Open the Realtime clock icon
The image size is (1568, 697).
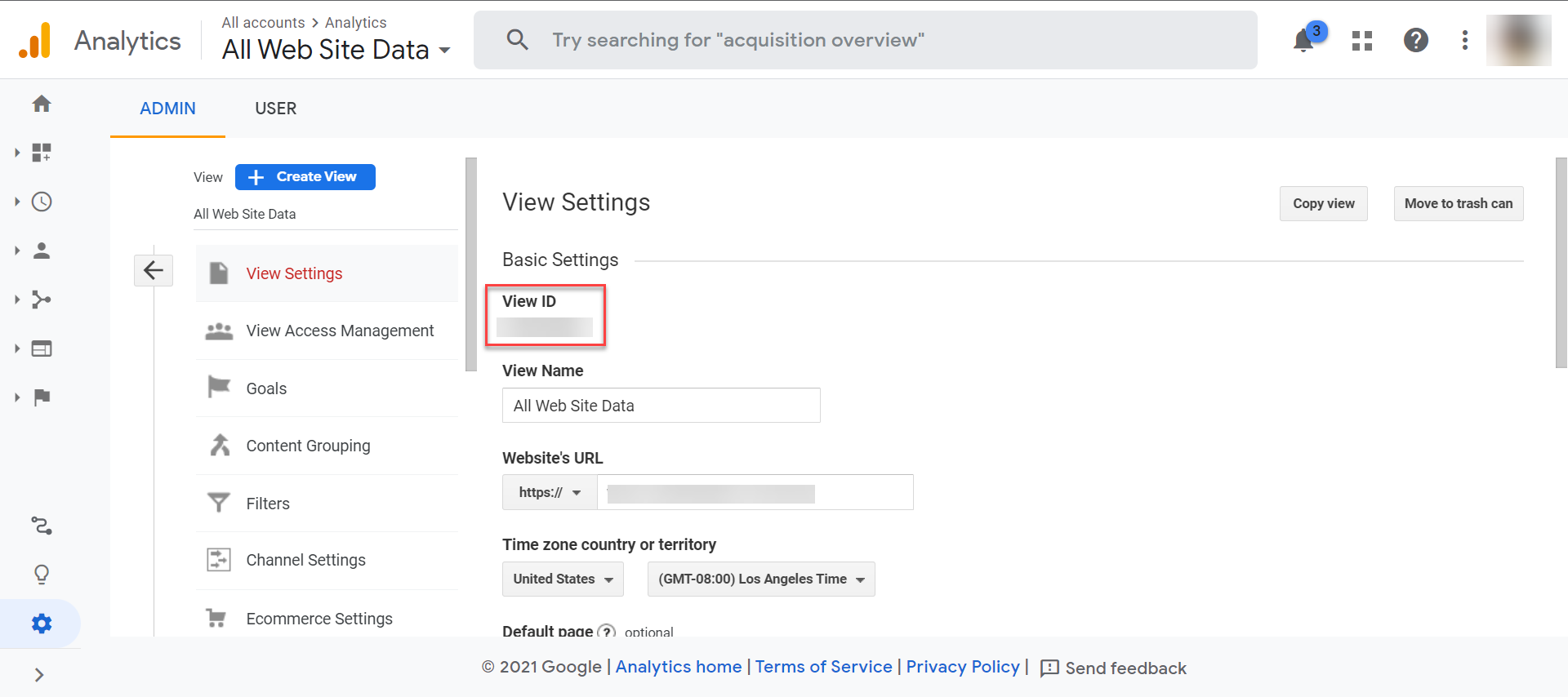pos(42,202)
